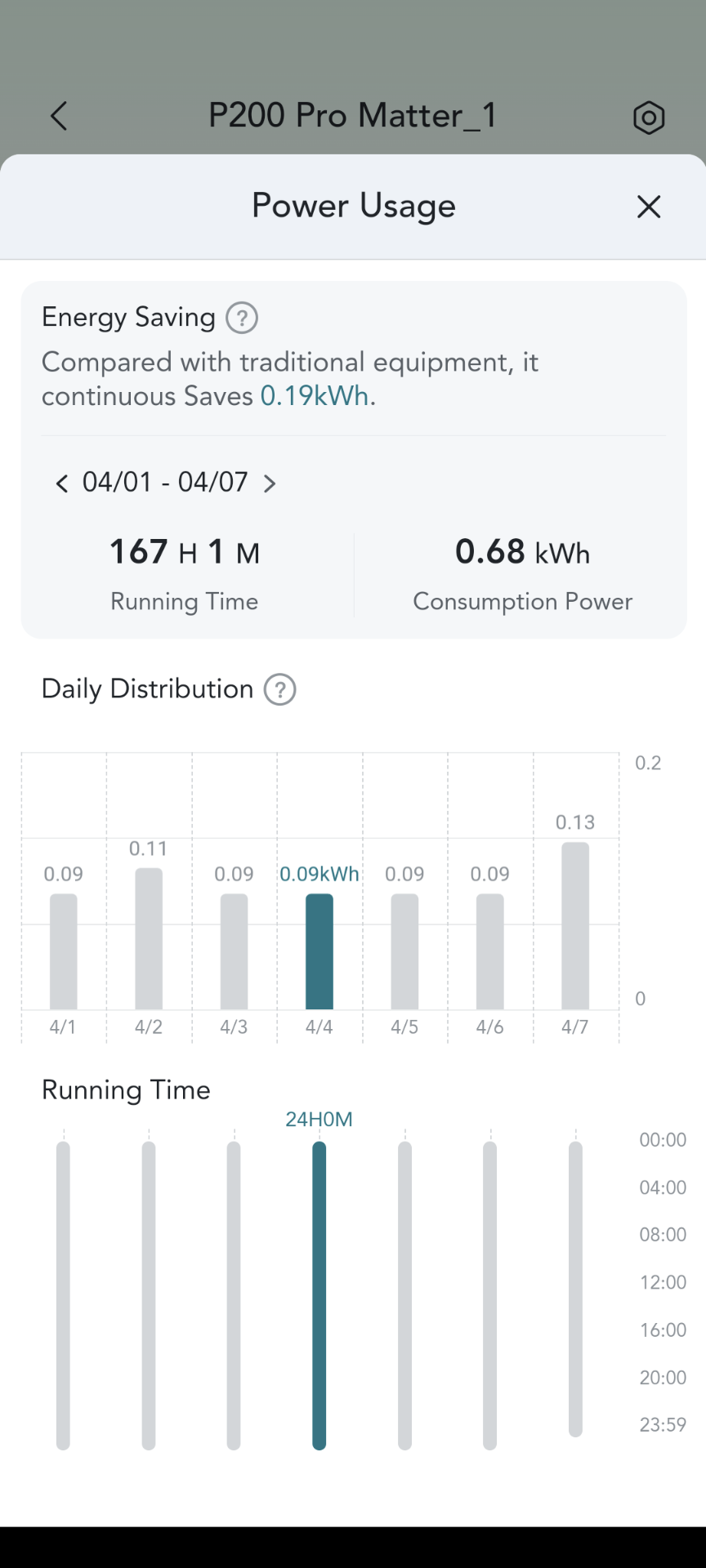Tap the 04/01 - 04/07 date range
Image resolution: width=706 pixels, height=1568 pixels.
pyautogui.click(x=165, y=483)
